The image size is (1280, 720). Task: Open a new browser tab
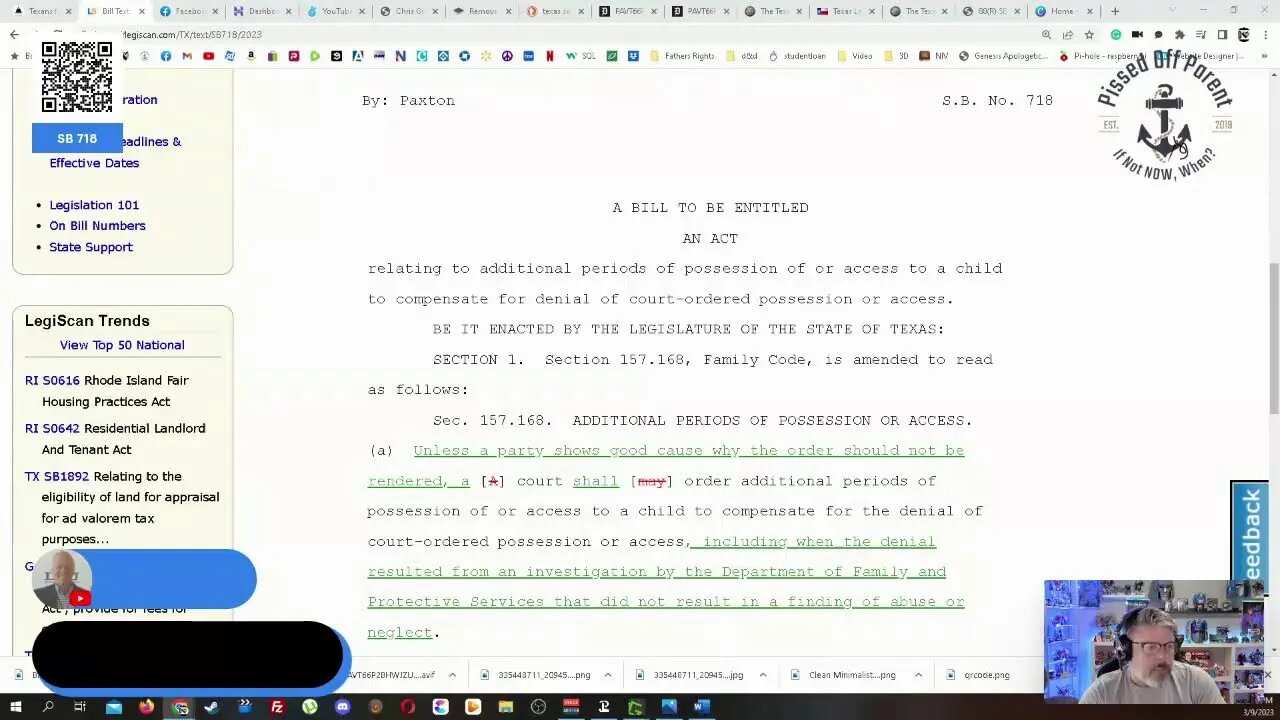point(1115,11)
